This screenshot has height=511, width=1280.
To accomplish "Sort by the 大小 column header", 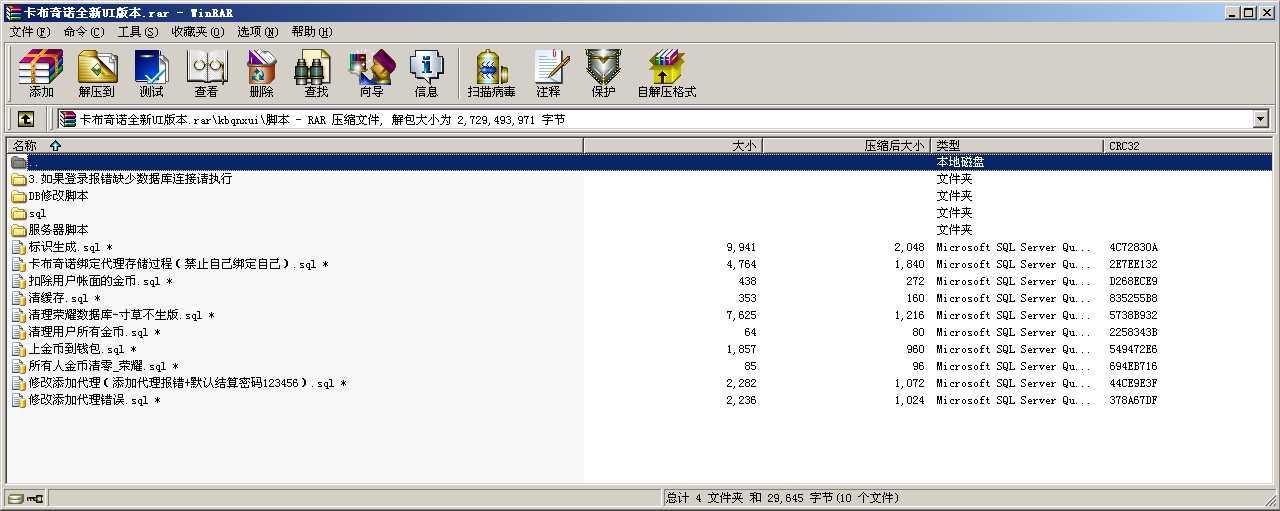I will pos(673,145).
